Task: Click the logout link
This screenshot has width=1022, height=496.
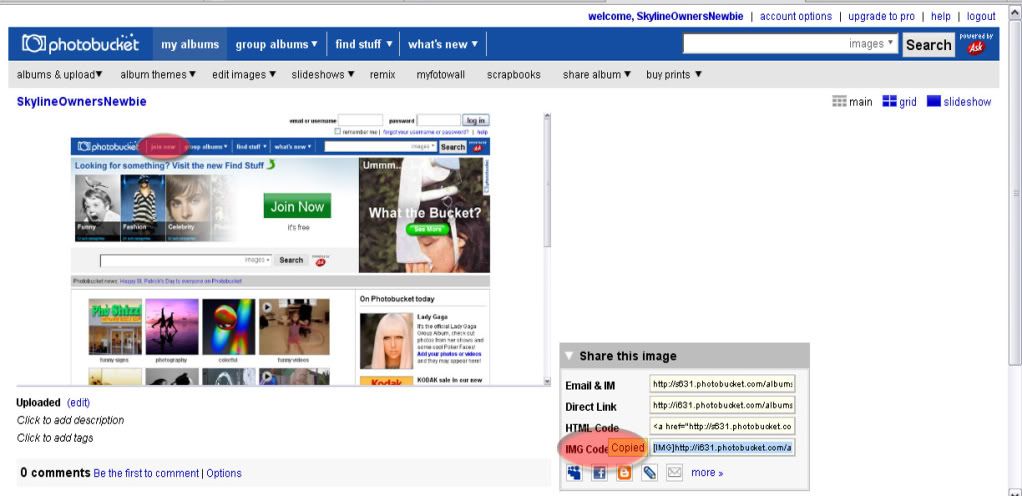Action: click(x=981, y=16)
